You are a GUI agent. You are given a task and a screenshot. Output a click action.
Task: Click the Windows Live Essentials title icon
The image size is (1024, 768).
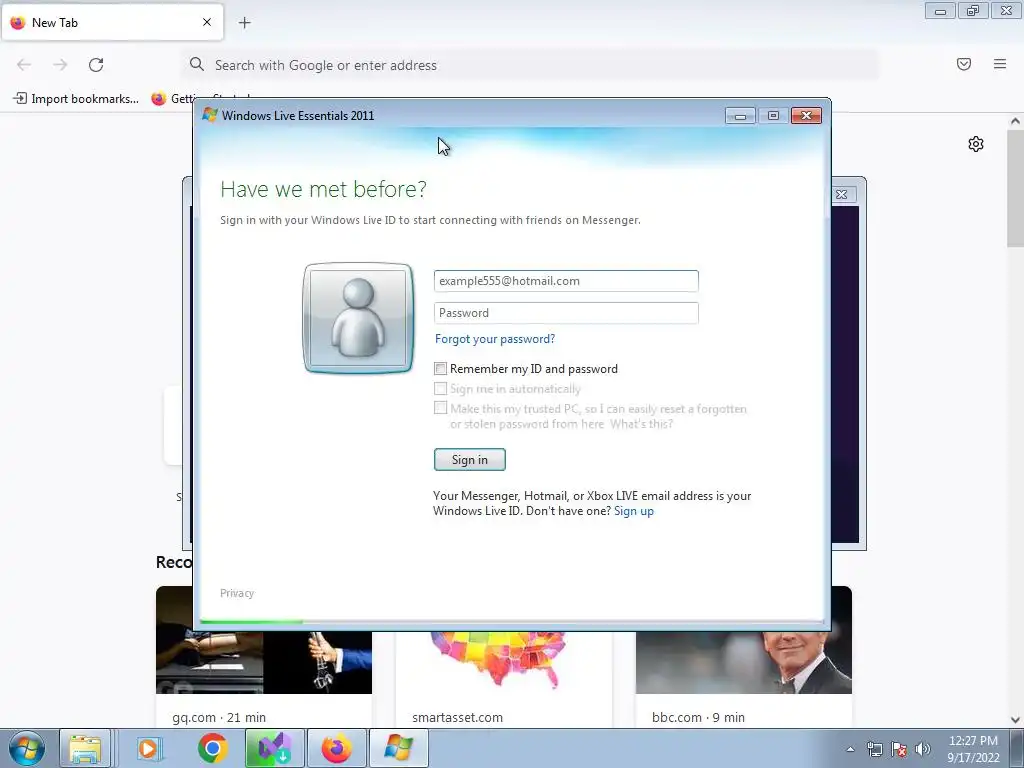click(x=210, y=115)
